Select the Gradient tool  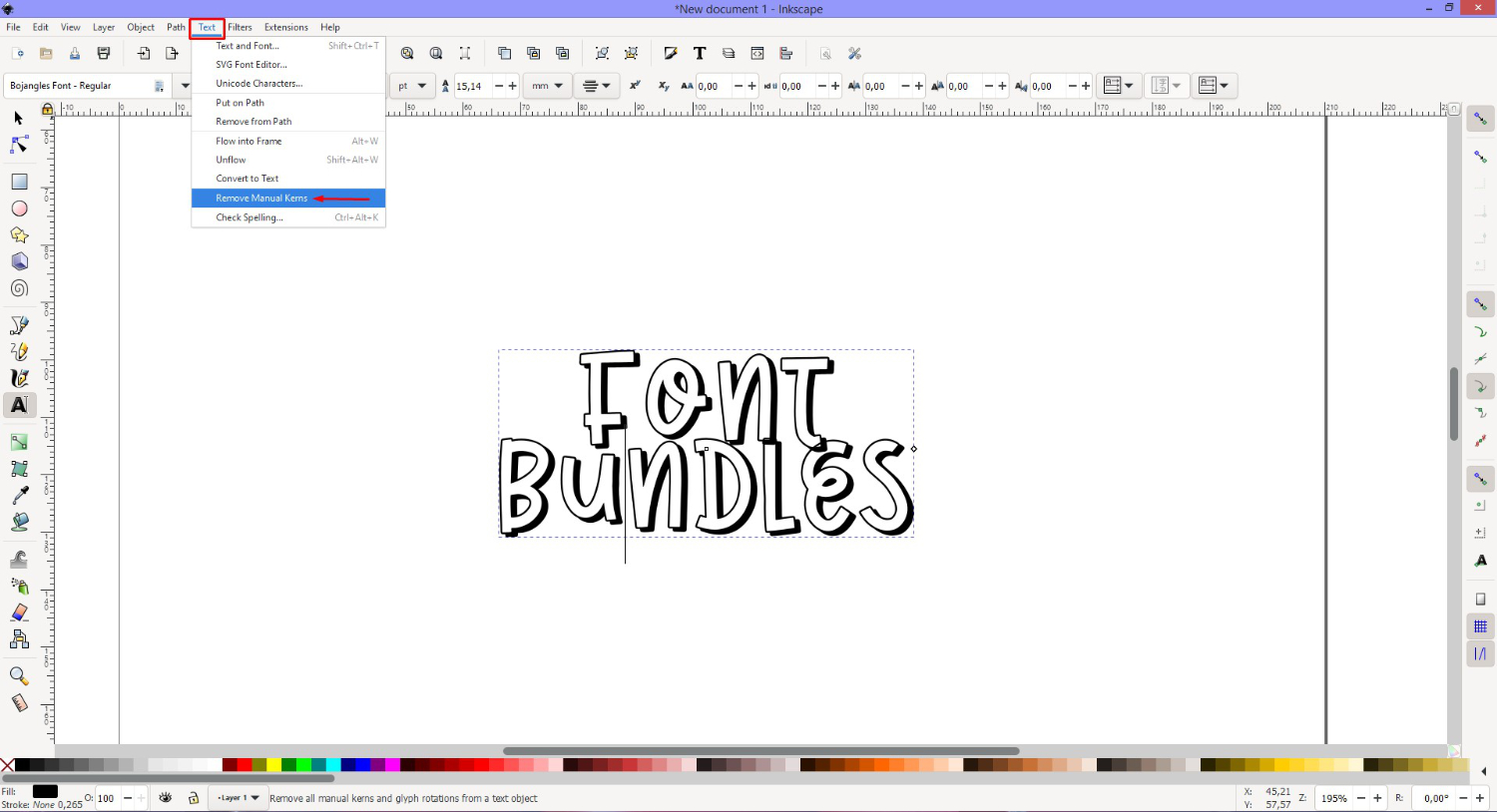(19, 442)
